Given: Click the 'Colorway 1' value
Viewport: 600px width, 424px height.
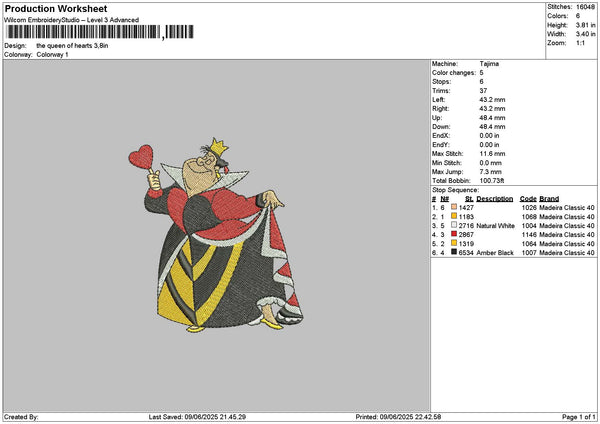Looking at the screenshot, I should pos(52,55).
